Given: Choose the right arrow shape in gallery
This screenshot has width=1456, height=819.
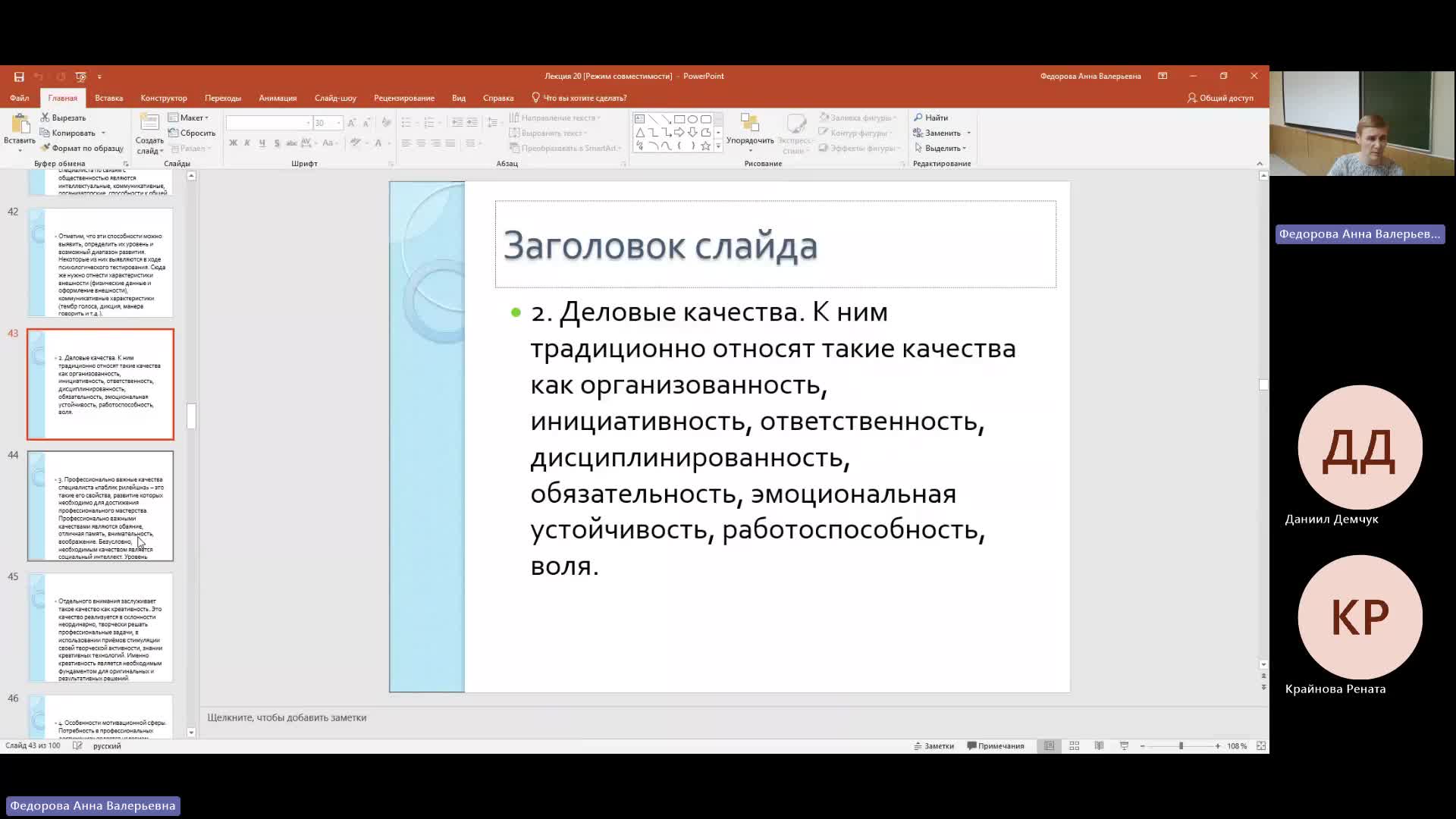Looking at the screenshot, I should tap(679, 133).
